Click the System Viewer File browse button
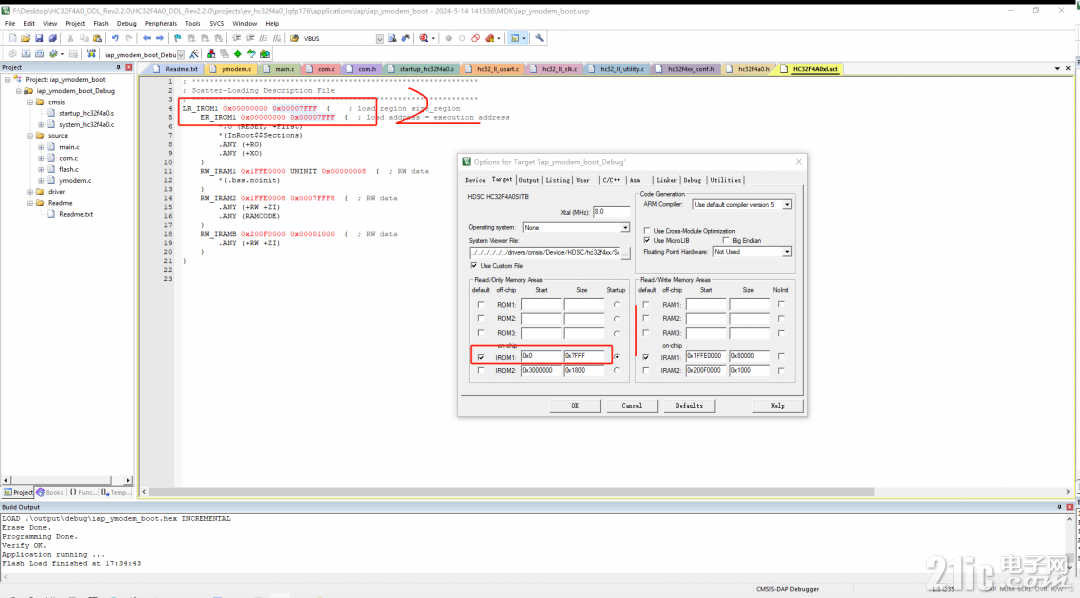This screenshot has height=598, width=1080. point(625,253)
